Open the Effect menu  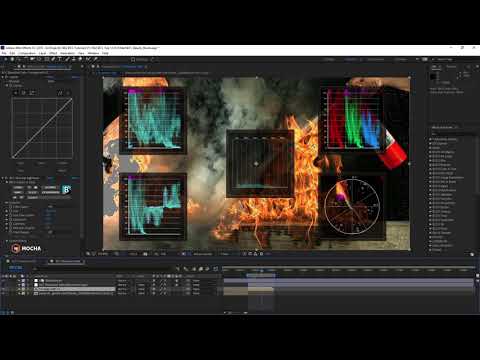click(x=53, y=53)
